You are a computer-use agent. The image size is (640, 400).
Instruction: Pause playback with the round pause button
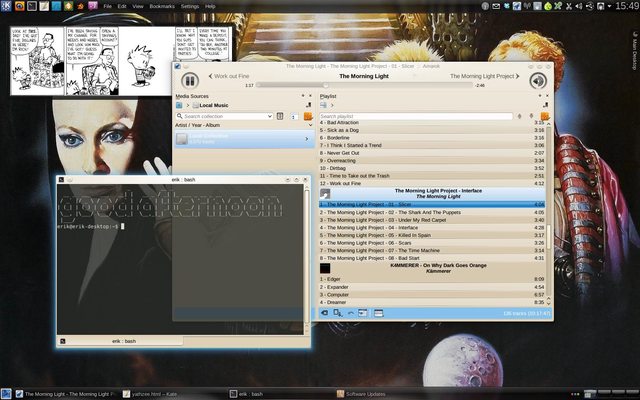[190, 80]
